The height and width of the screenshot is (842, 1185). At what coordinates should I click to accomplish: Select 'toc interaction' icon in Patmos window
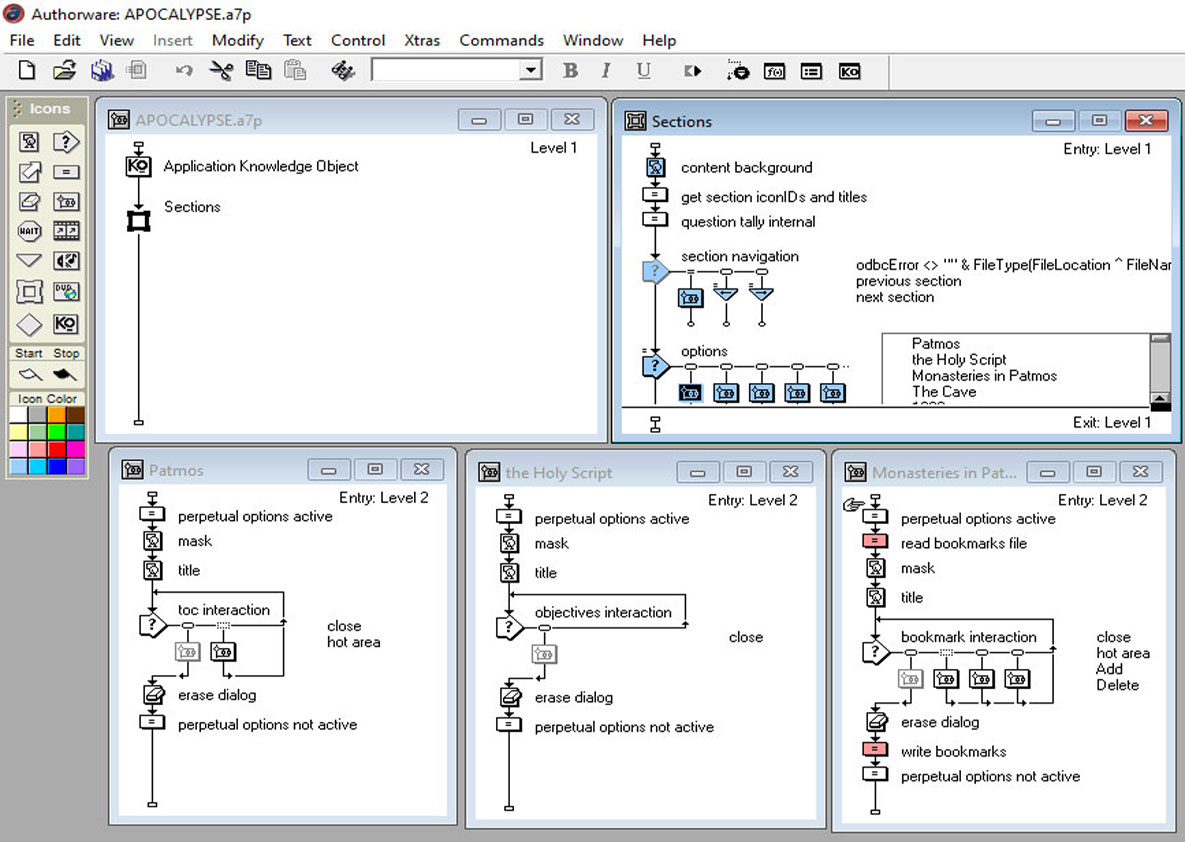point(153,625)
